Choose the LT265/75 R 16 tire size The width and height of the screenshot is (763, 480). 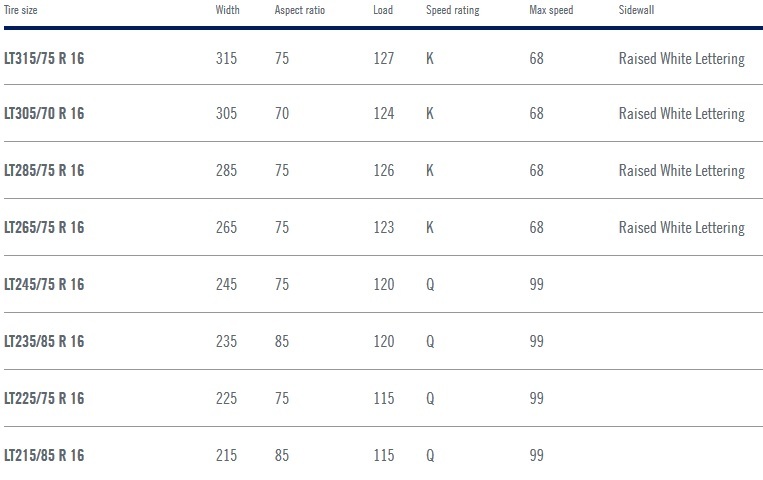click(44, 227)
